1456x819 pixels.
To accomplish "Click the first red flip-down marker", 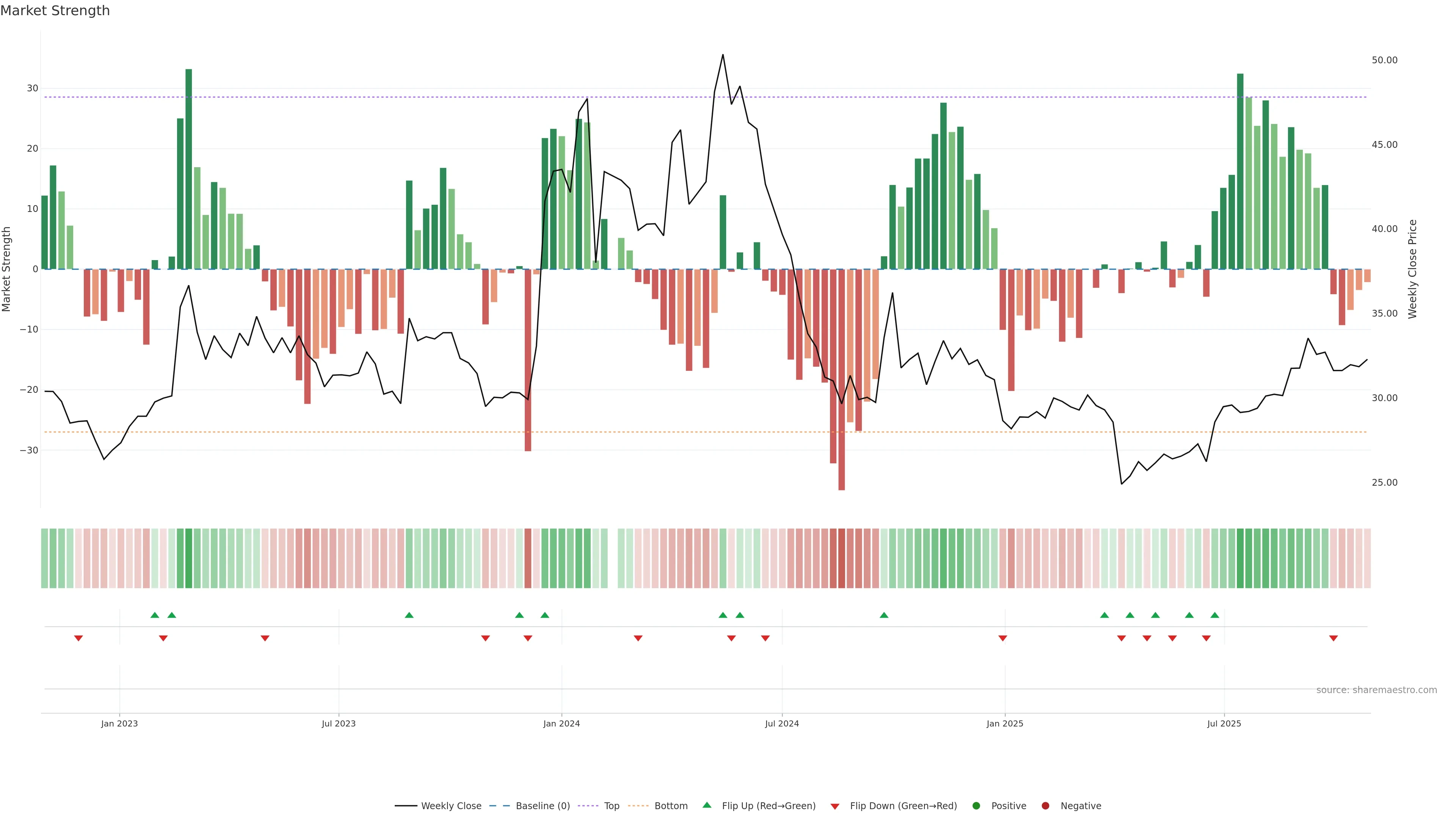I will coord(78,638).
